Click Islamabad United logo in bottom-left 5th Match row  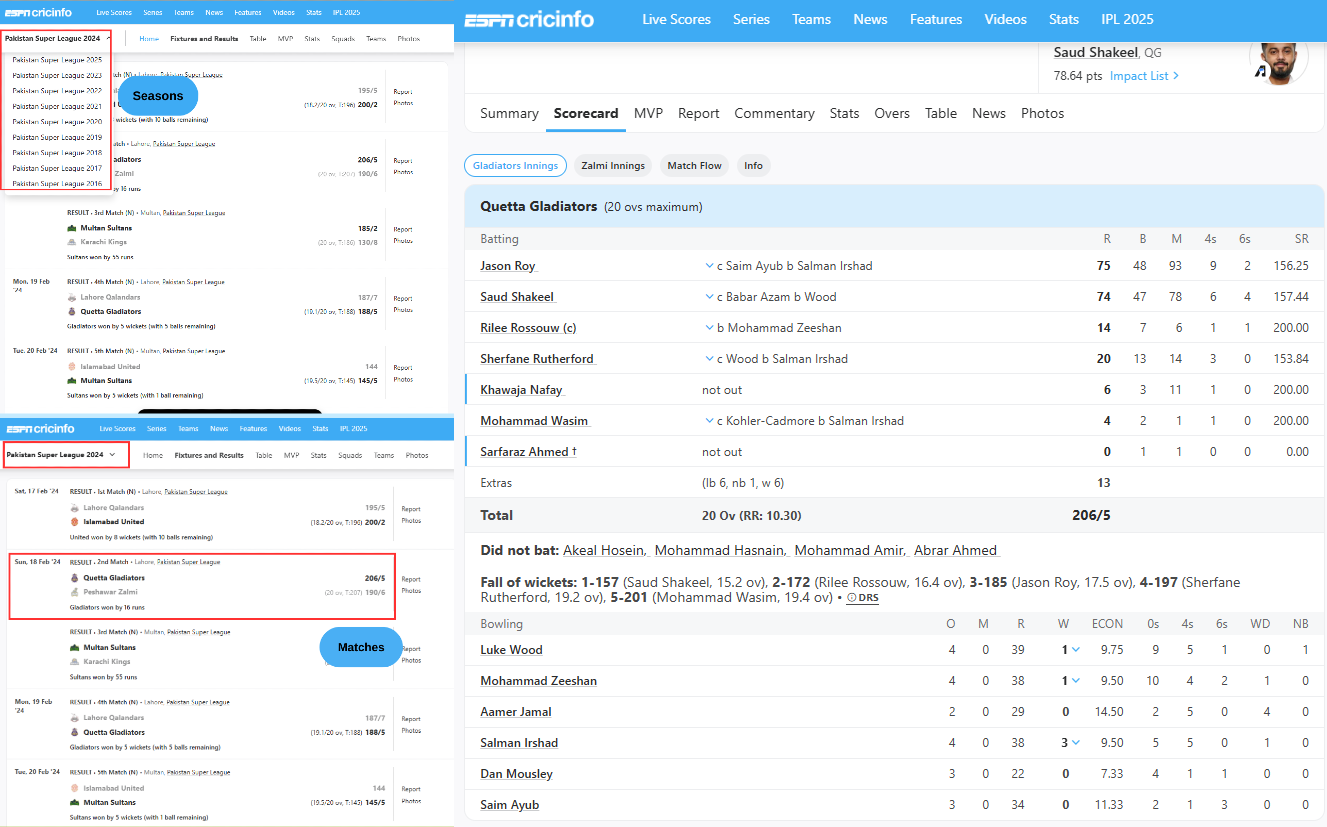(73, 788)
